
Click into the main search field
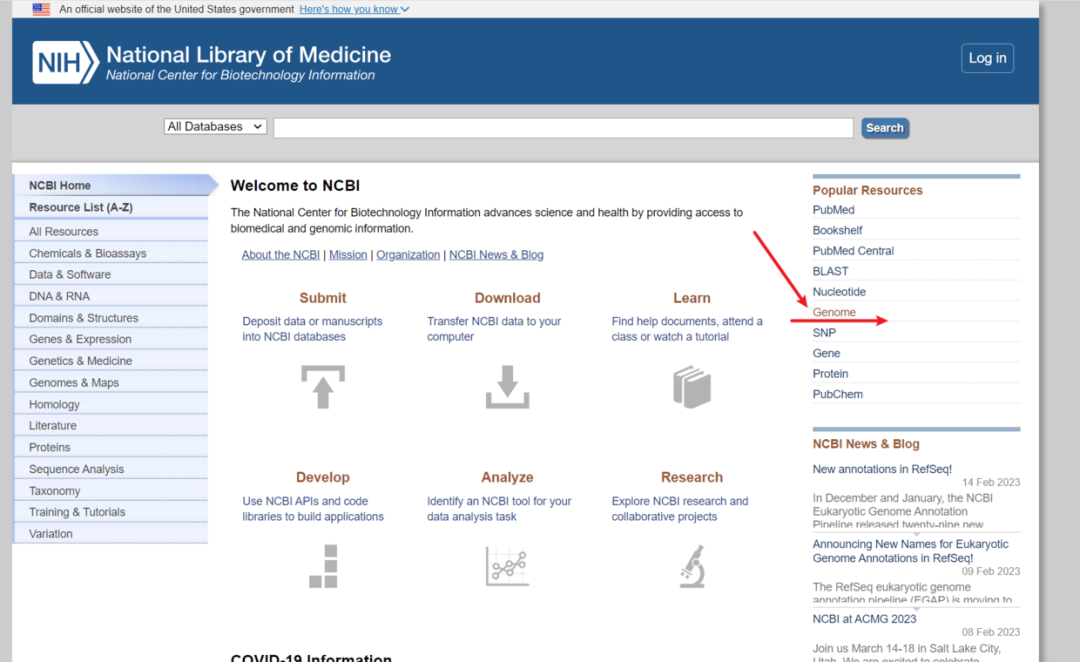[x=563, y=127]
